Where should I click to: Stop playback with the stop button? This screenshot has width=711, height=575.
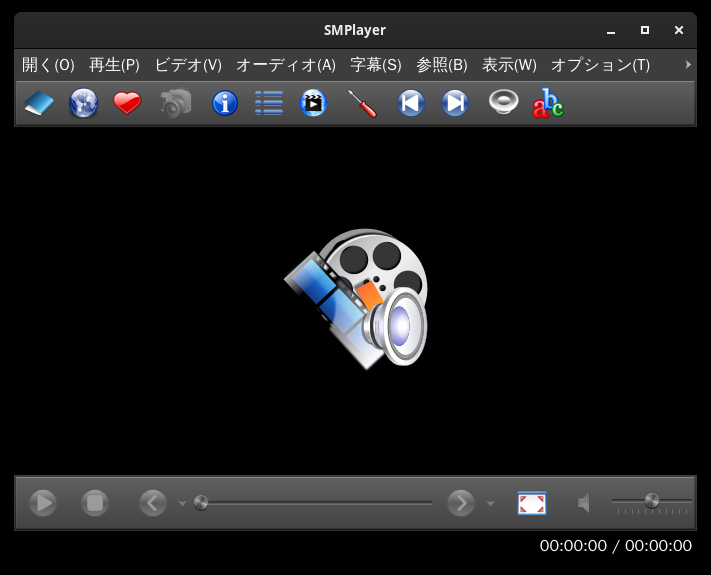coord(95,503)
